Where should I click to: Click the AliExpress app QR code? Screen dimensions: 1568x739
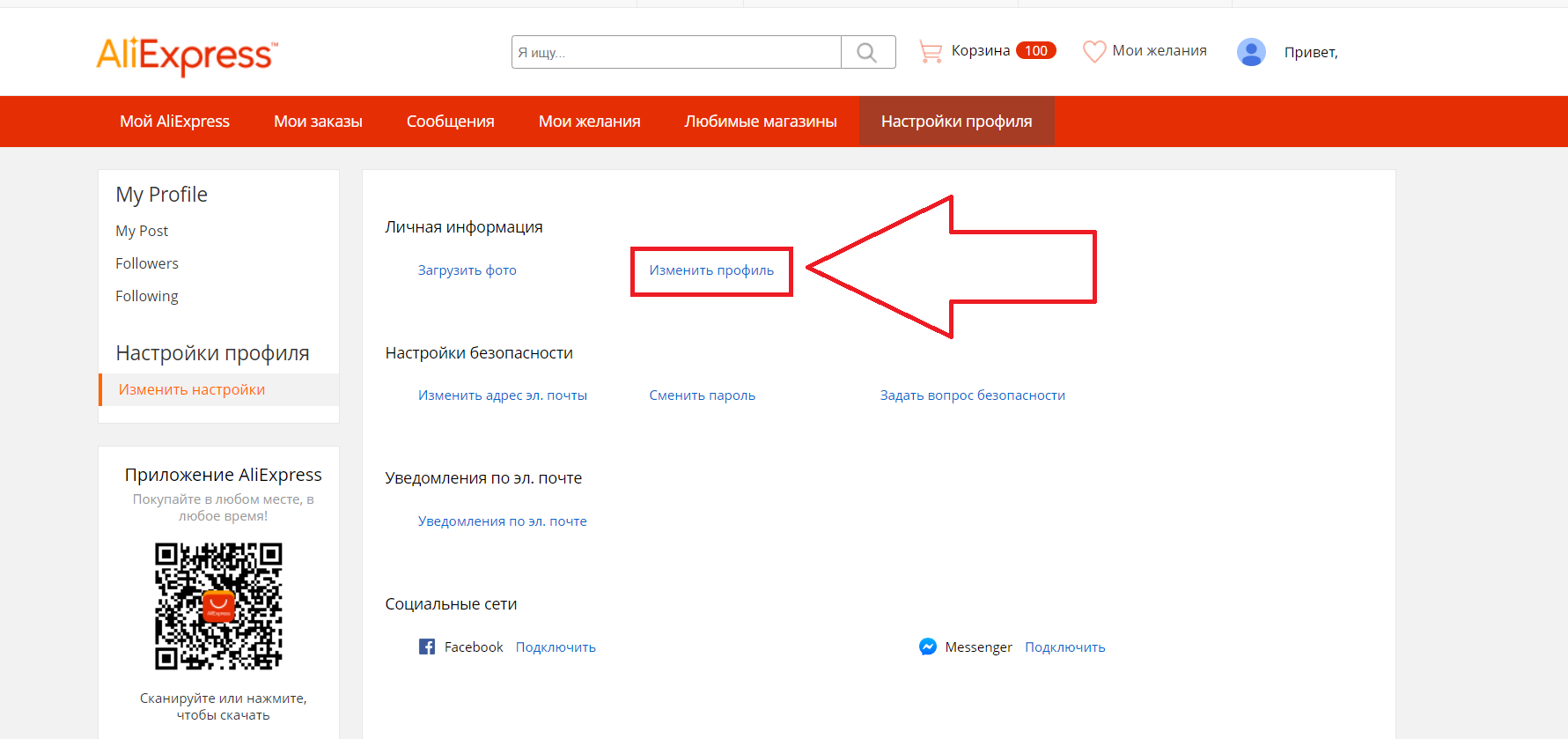click(218, 606)
